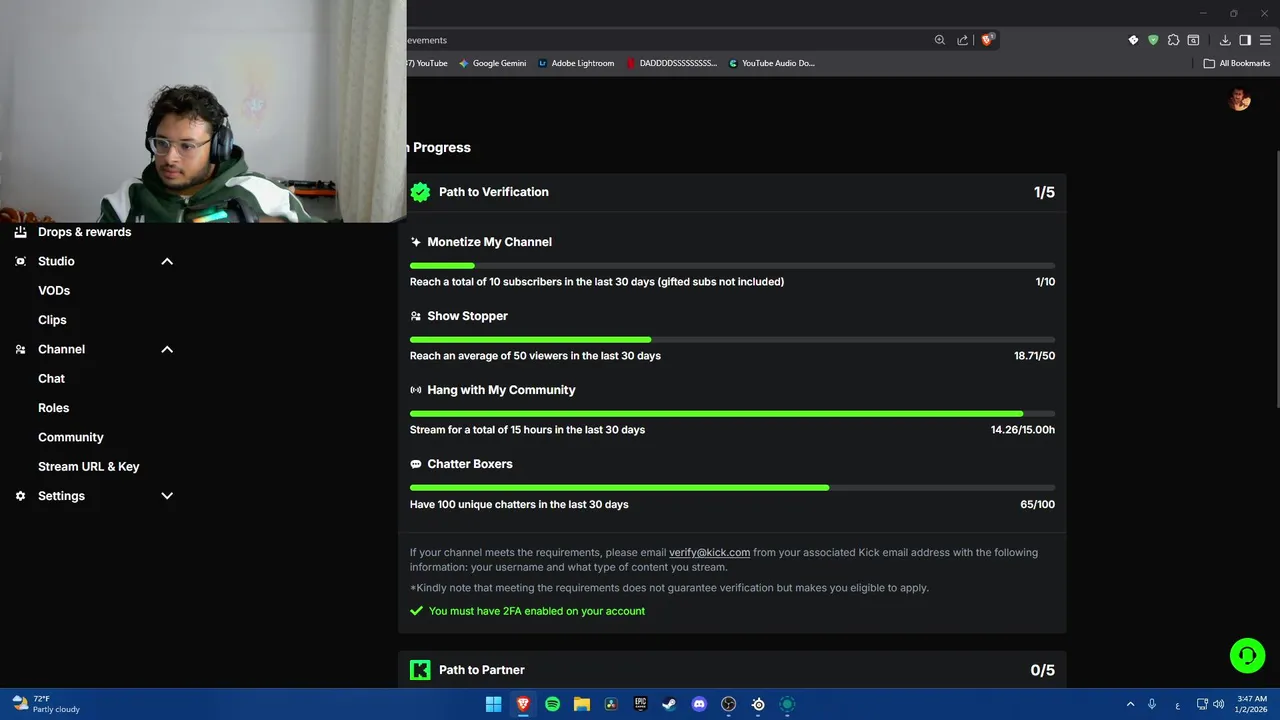The image size is (1280, 720).
Task: Open the weather widget on taskbar
Action: pyautogui.click(x=46, y=704)
